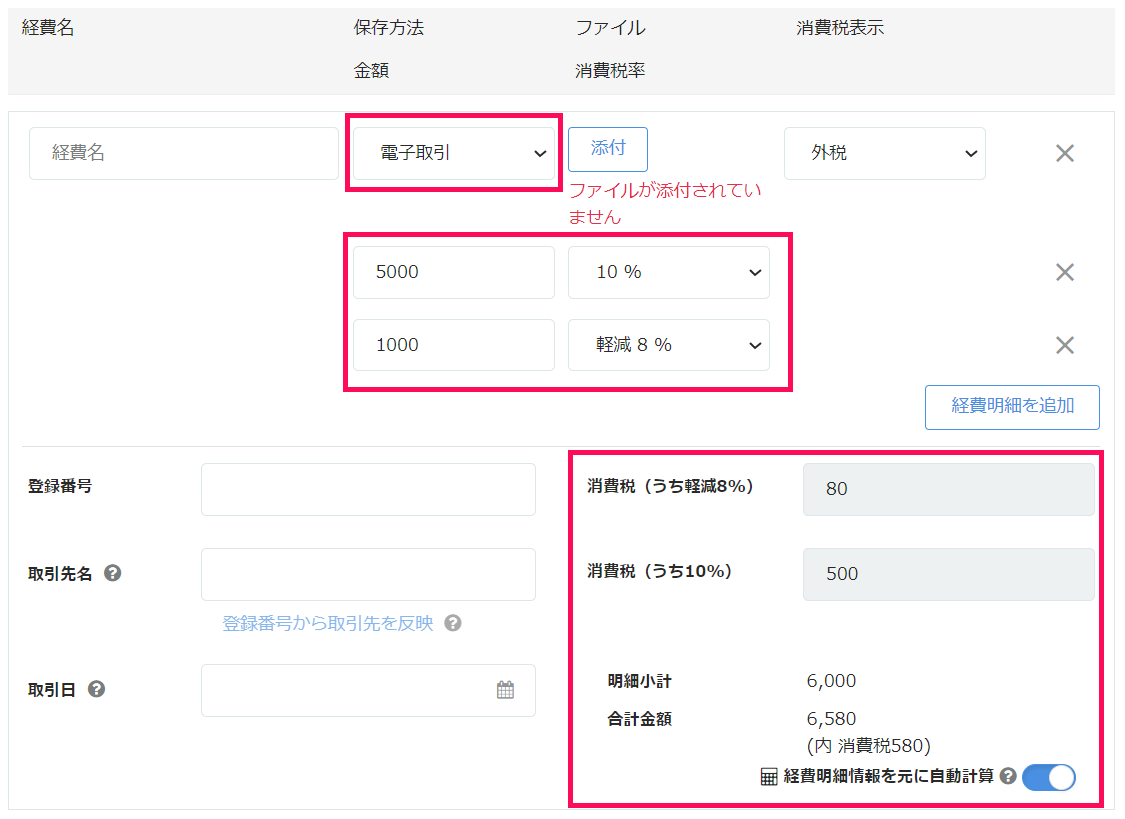Open the 電子取引 save method dropdown
The image size is (1125, 819).
pos(453,153)
